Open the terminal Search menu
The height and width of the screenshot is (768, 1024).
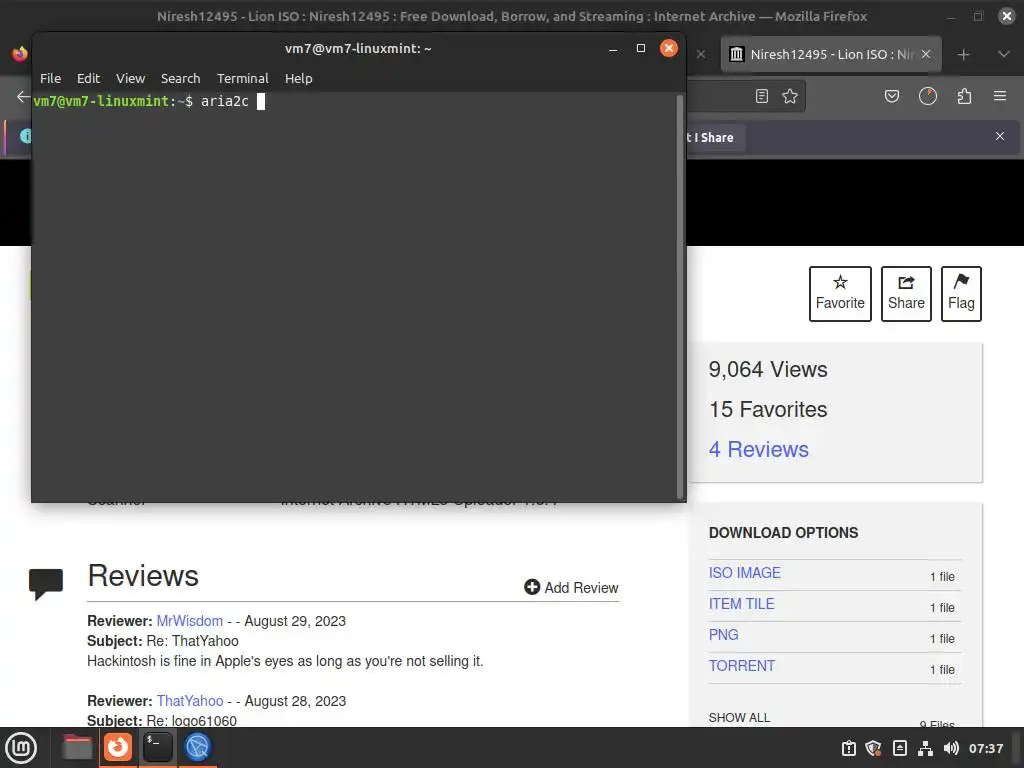(180, 78)
